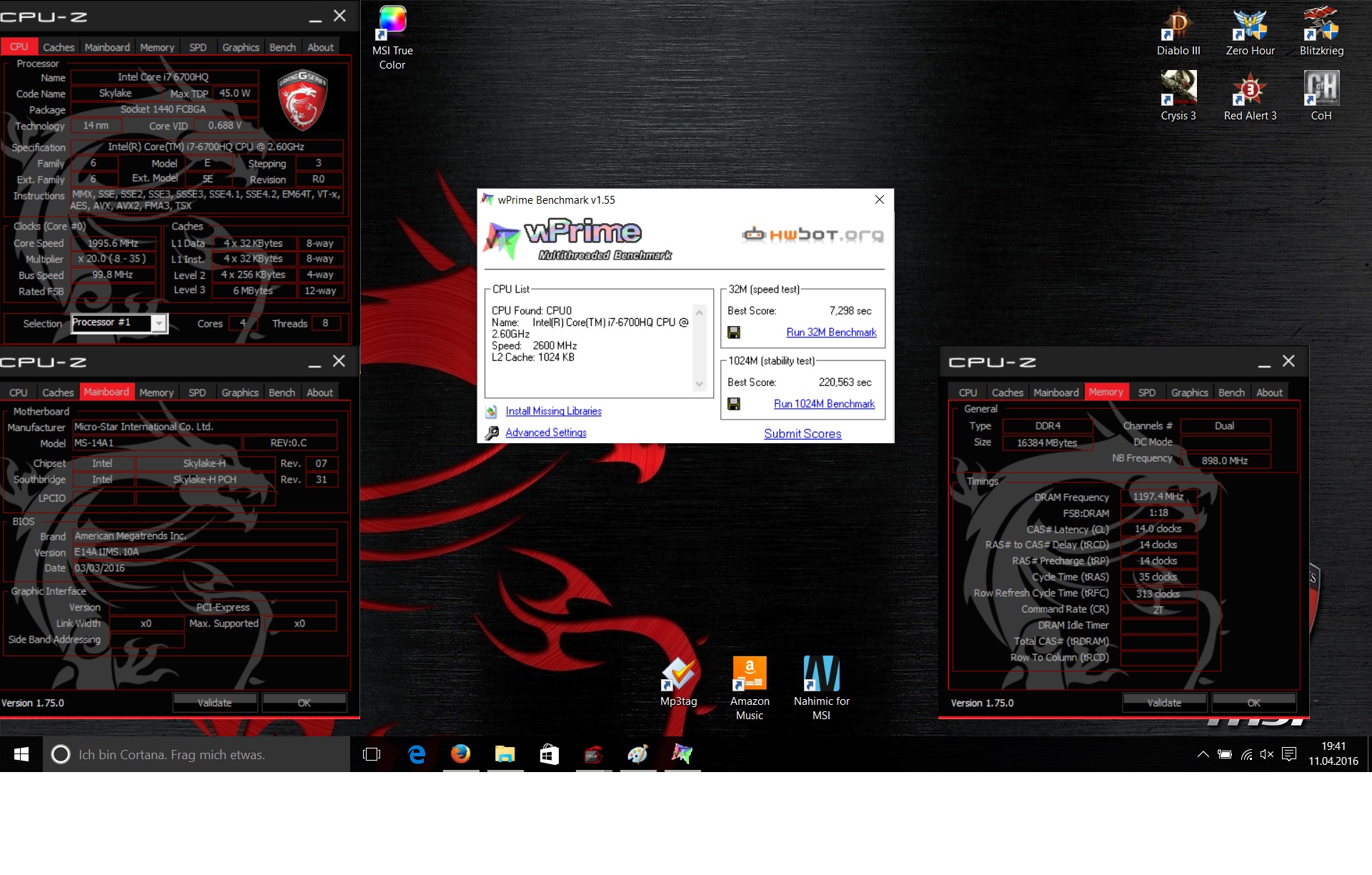
Task: Click the hwbot.org logo in wPrime
Action: tap(813, 234)
